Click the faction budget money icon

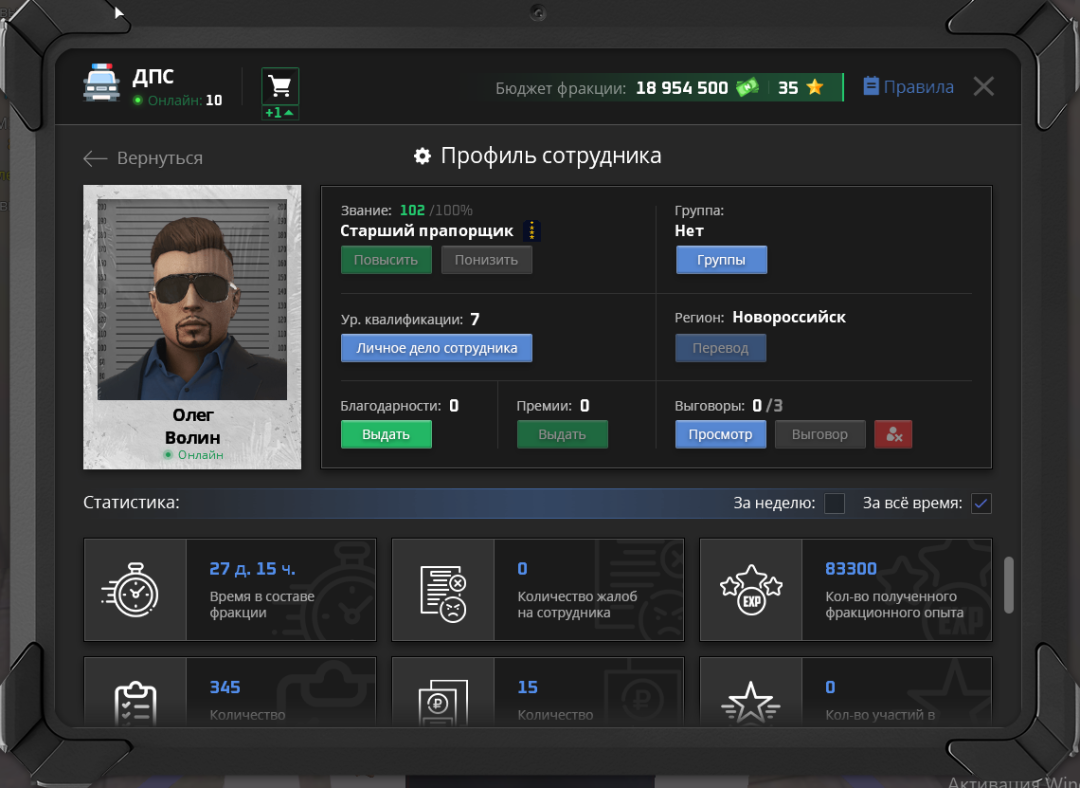(x=747, y=88)
